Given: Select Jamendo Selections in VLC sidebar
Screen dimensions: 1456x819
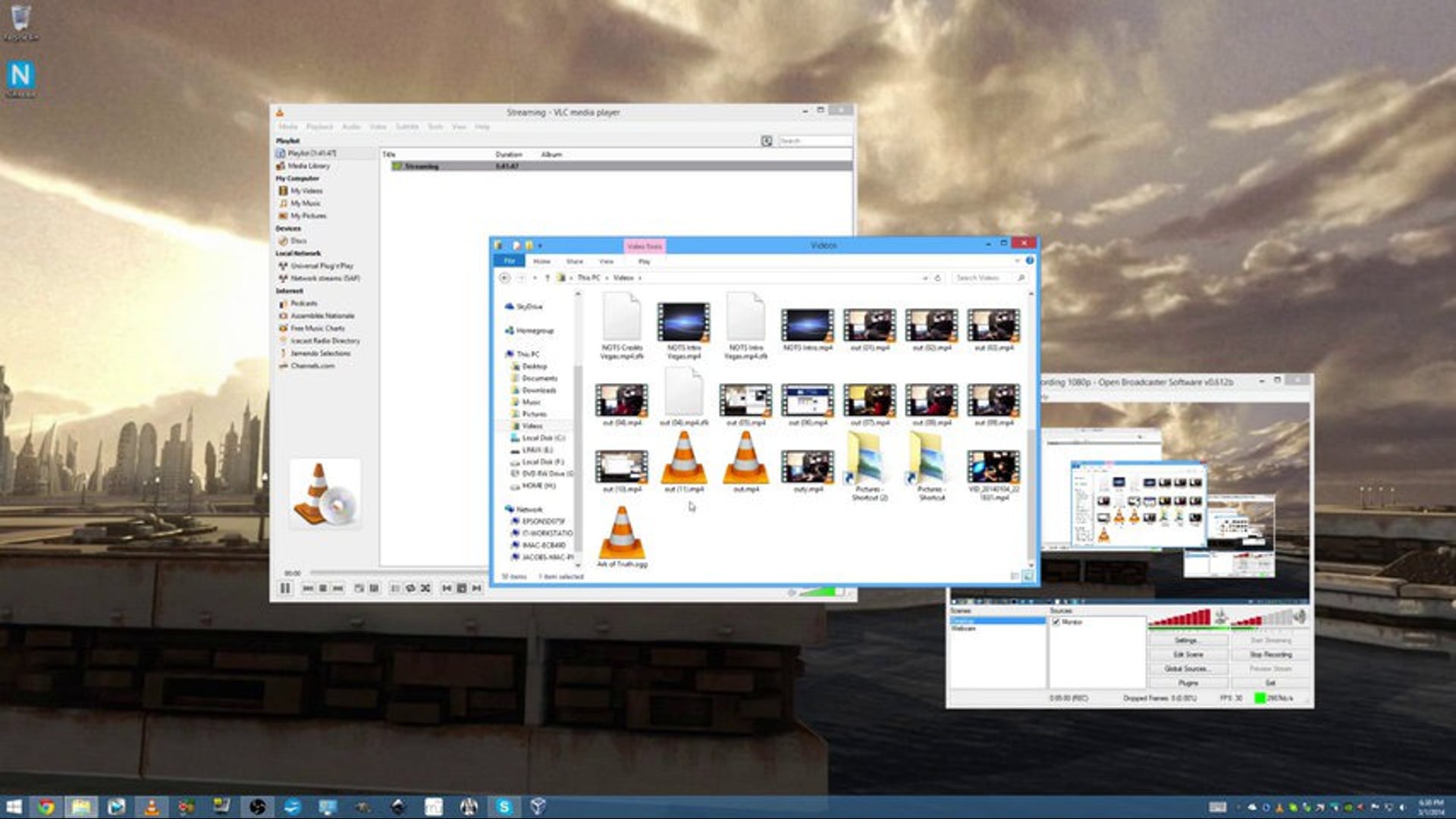Looking at the screenshot, I should coord(315,353).
